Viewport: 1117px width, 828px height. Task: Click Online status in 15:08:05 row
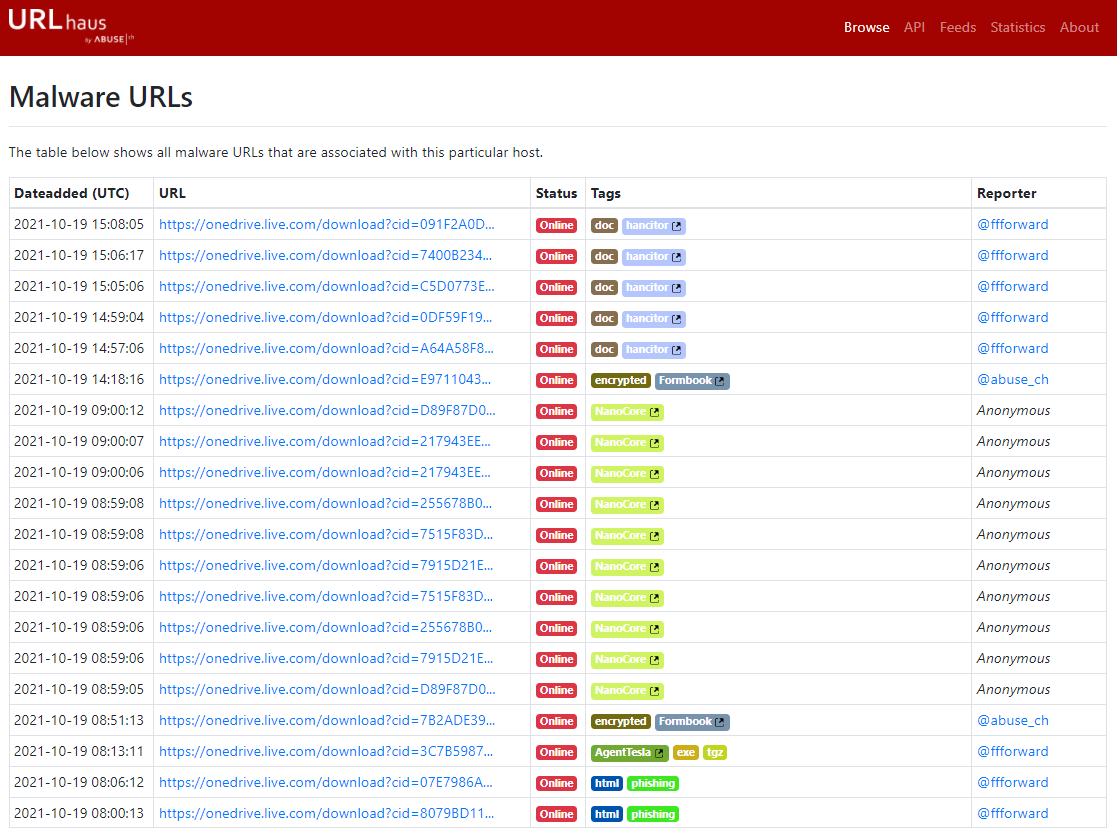point(556,226)
